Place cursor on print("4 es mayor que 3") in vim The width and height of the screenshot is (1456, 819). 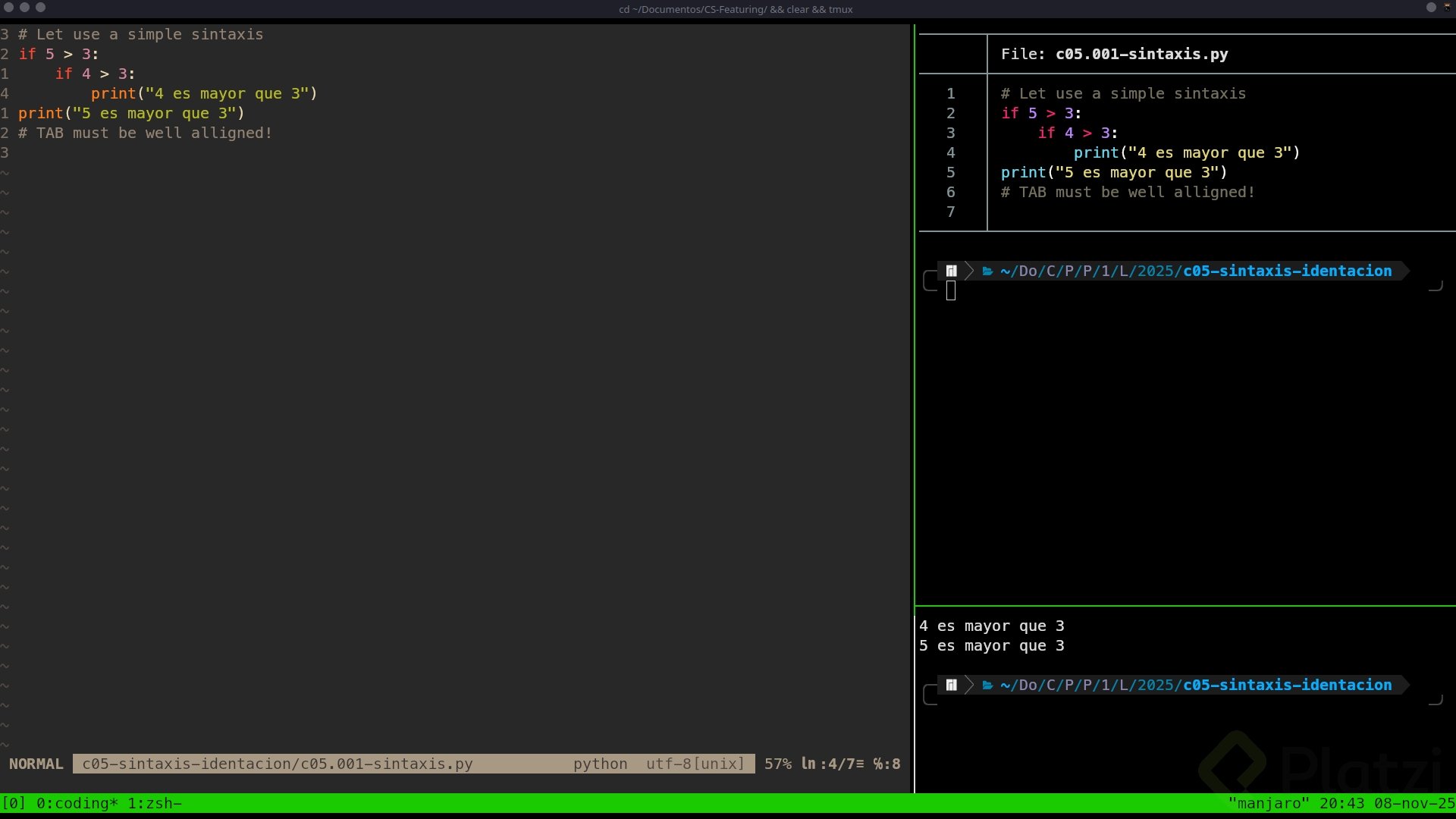point(203,93)
